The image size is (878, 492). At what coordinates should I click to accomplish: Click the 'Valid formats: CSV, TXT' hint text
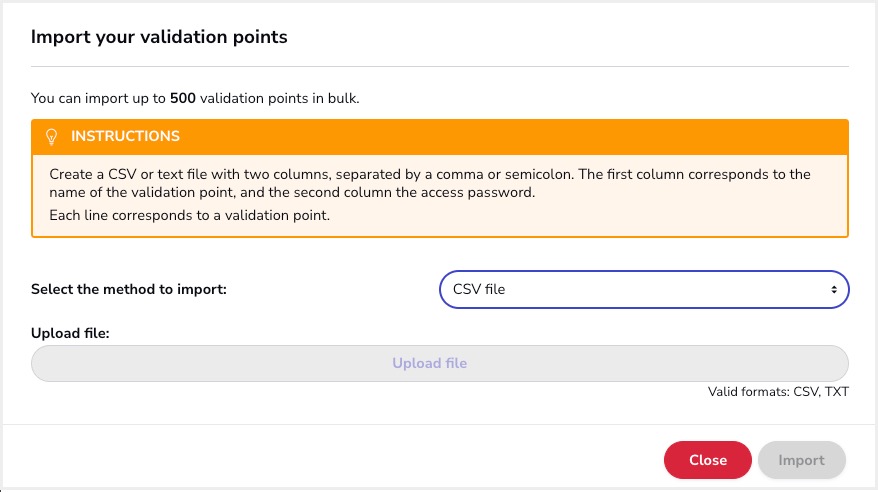pos(778,392)
